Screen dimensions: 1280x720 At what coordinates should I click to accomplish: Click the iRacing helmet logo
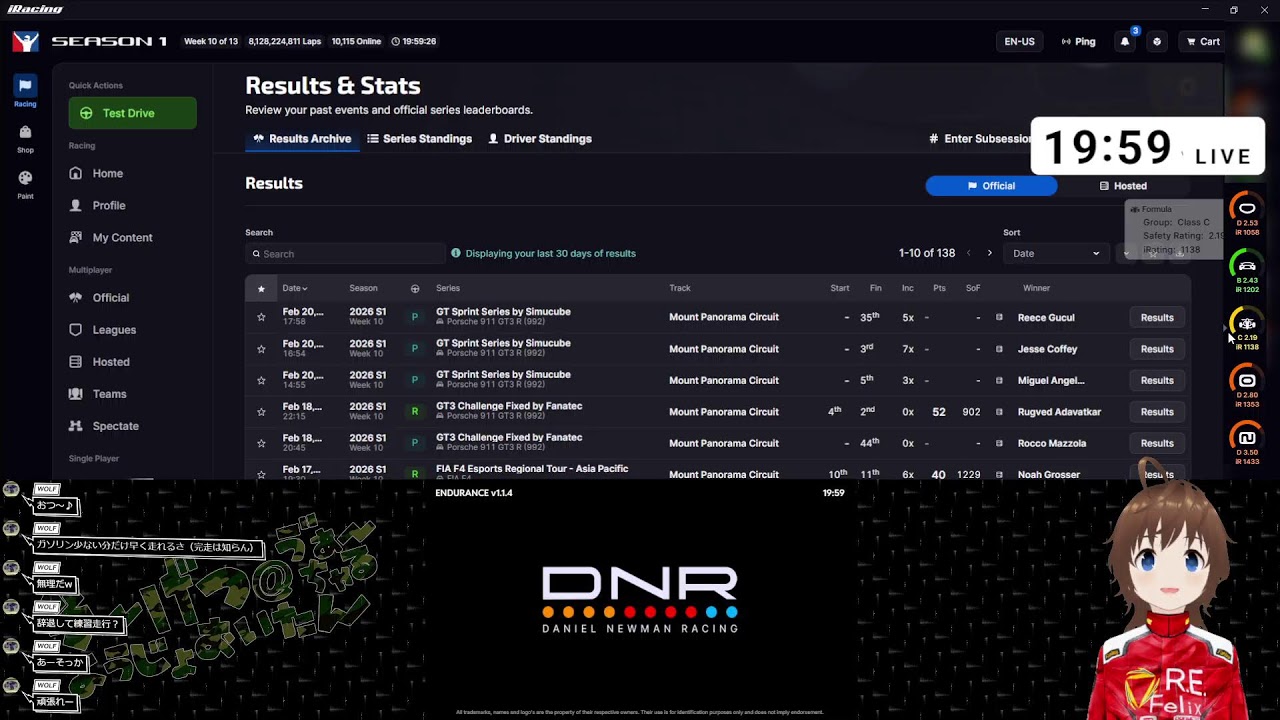pyautogui.click(x=26, y=41)
